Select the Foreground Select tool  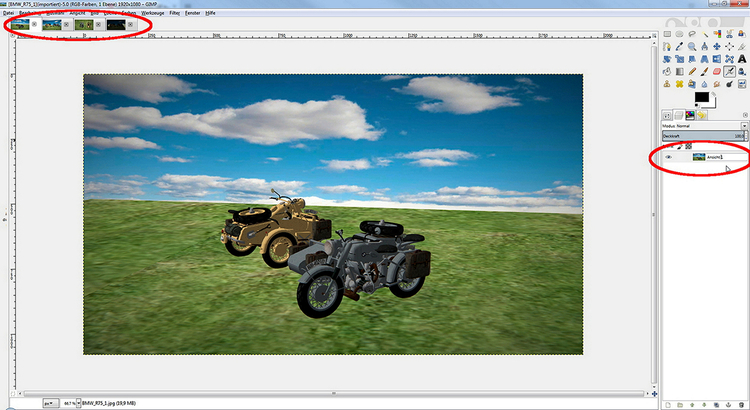741,34
